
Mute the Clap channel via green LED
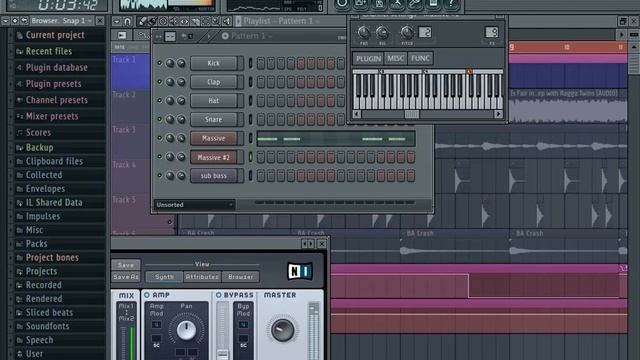pyautogui.click(x=159, y=82)
